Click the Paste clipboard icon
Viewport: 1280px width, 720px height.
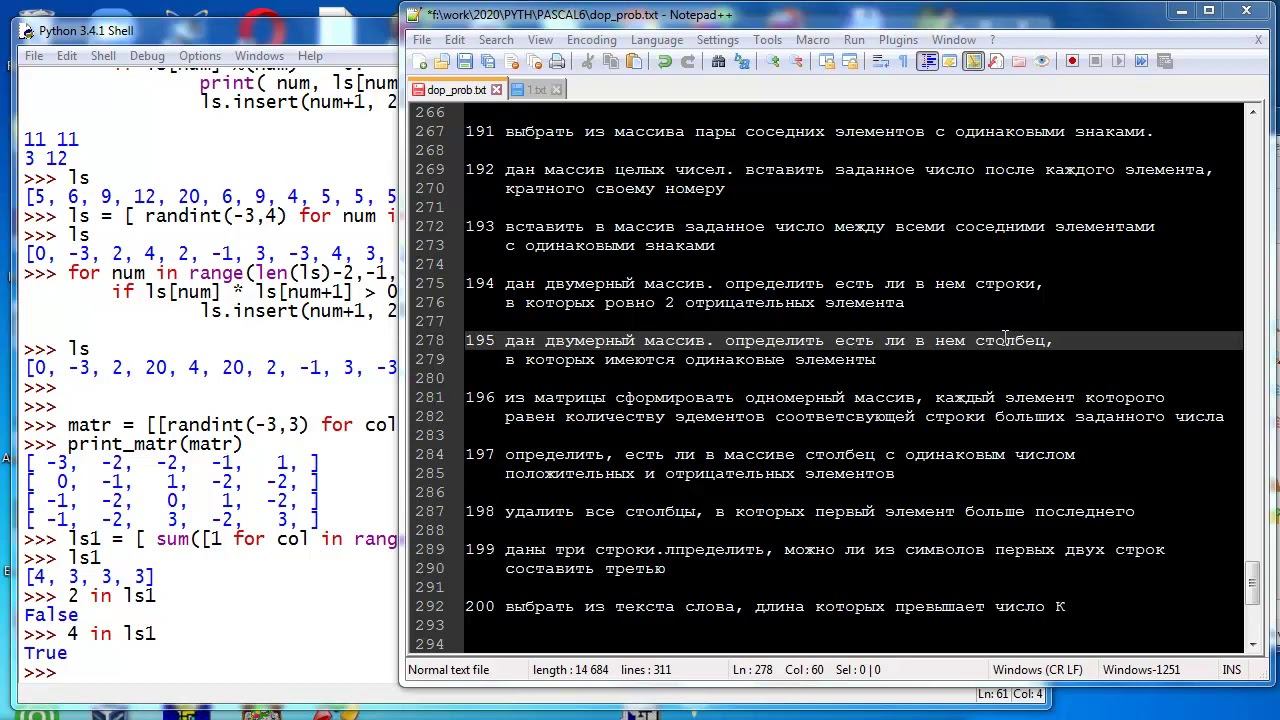point(634,61)
